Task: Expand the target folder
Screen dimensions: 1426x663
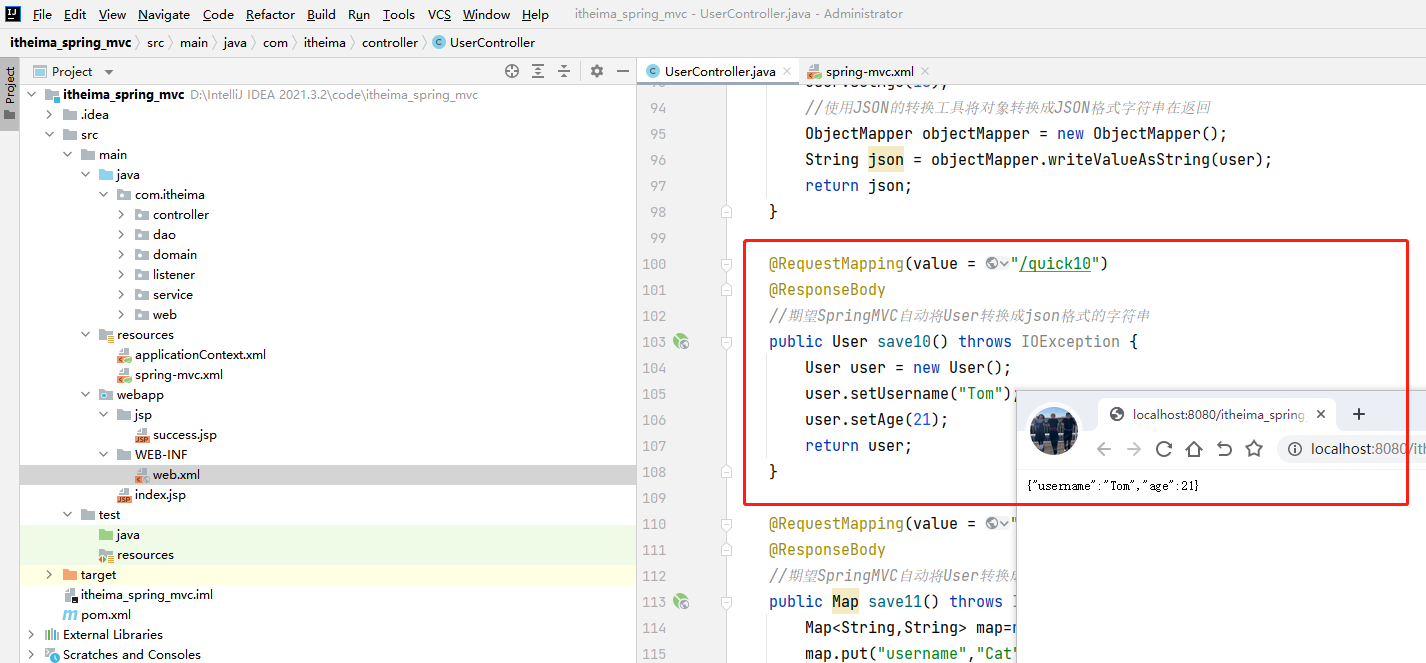Action: pyautogui.click(x=50, y=575)
